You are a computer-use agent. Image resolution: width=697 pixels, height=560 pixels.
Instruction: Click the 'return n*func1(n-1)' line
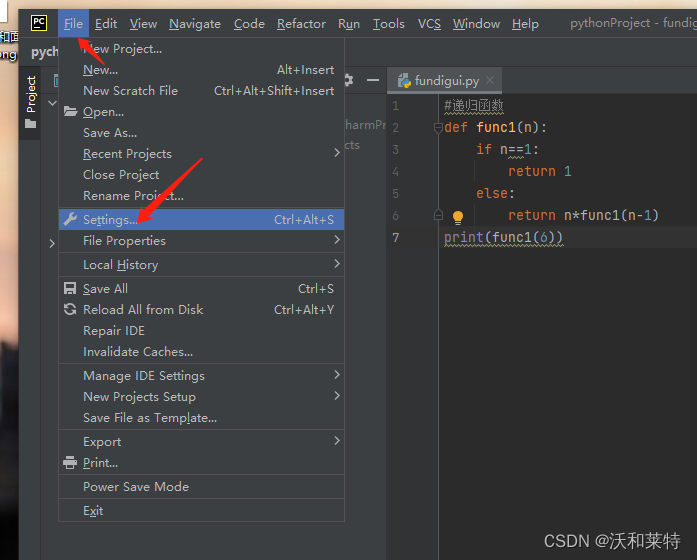pyautogui.click(x=583, y=216)
